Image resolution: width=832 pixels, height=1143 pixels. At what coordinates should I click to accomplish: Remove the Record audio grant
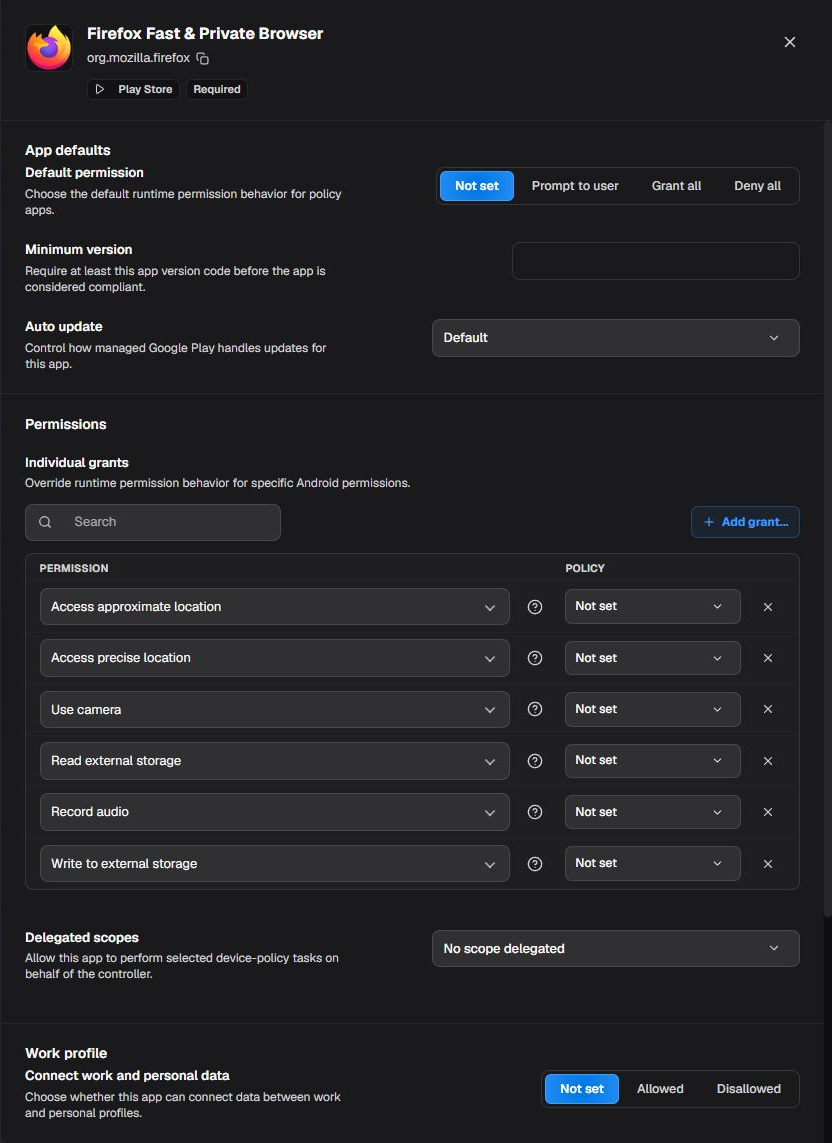pyautogui.click(x=768, y=812)
